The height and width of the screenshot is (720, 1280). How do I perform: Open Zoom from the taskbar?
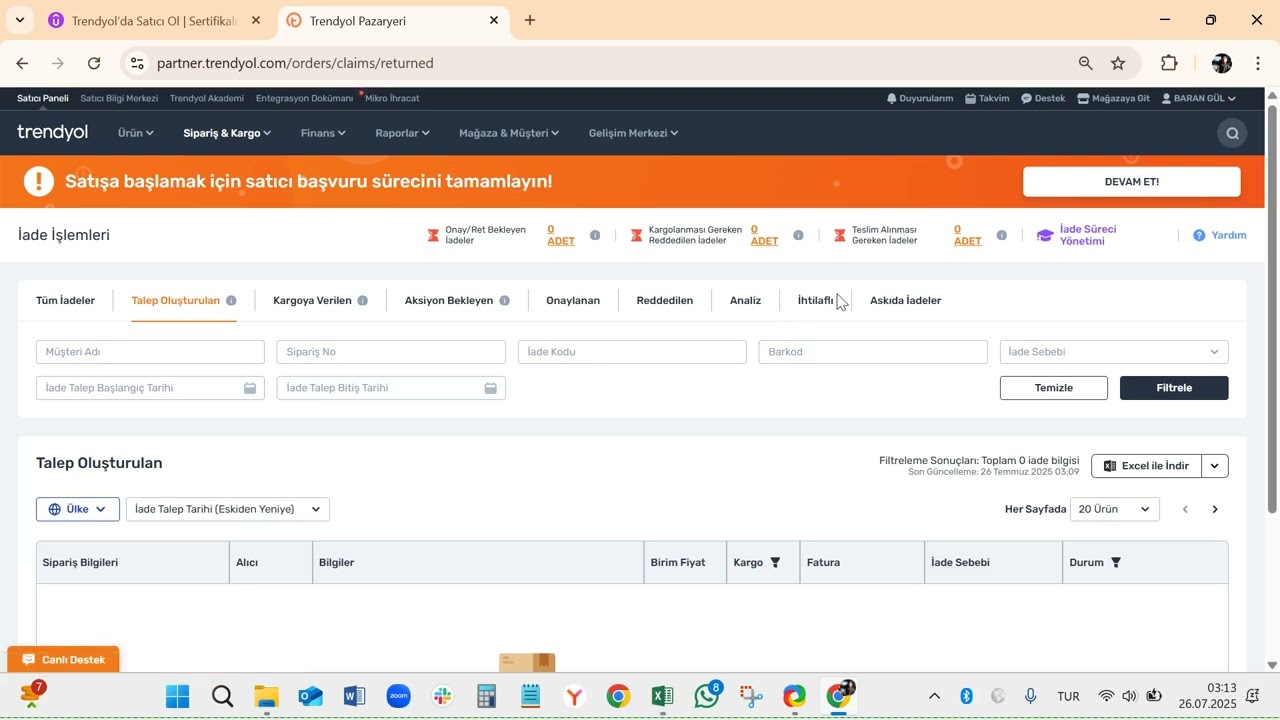398,696
